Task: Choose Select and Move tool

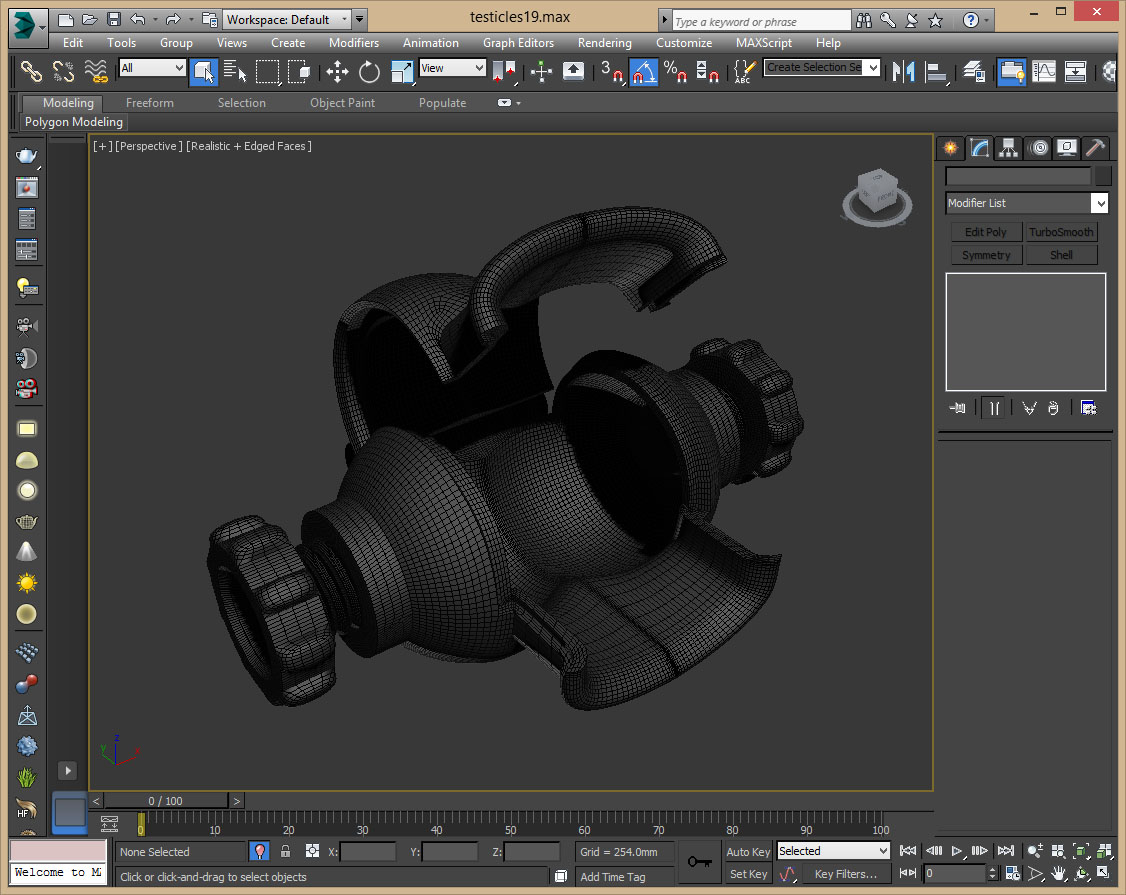Action: [337, 71]
